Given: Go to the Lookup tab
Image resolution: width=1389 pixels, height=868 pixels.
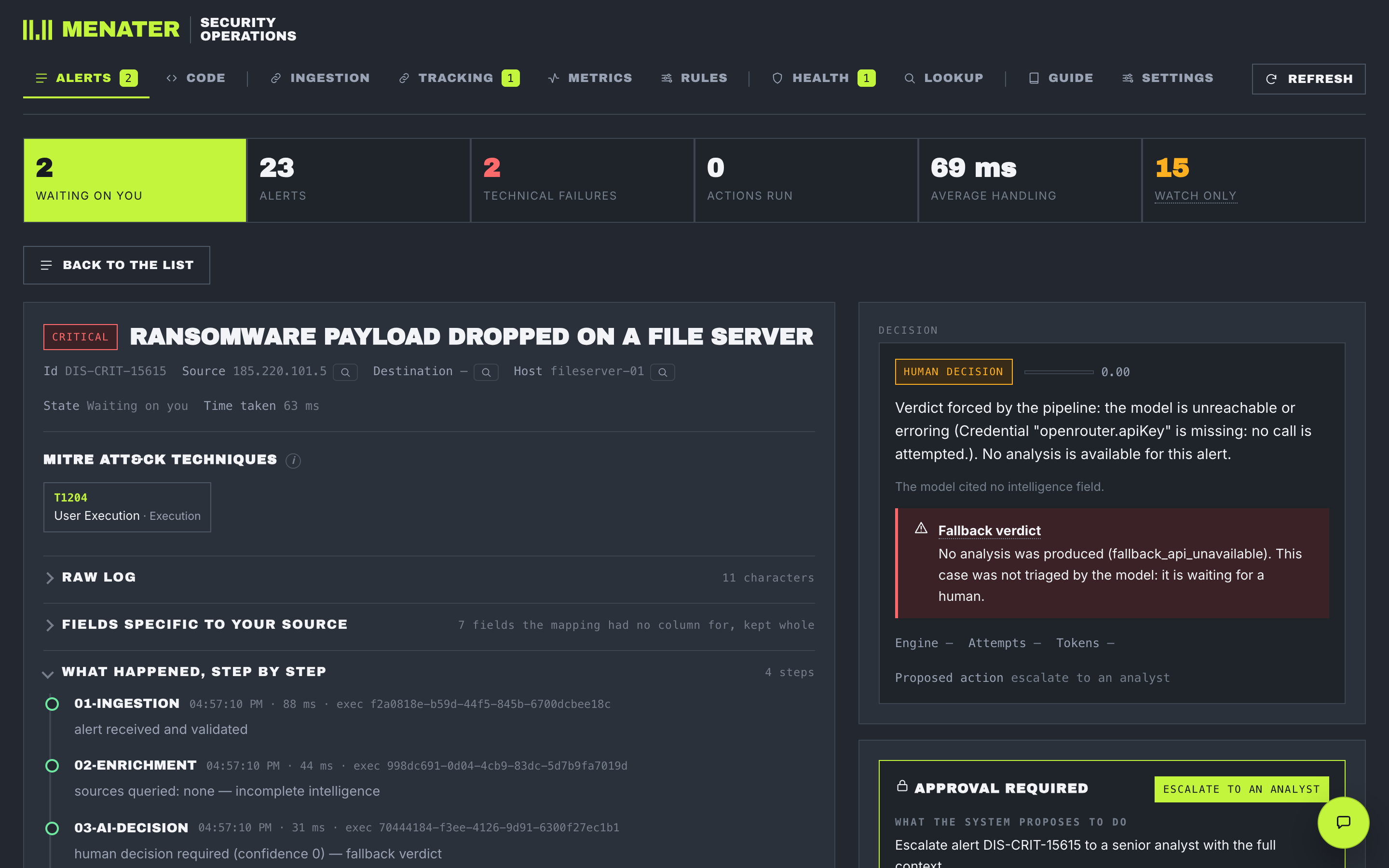Looking at the screenshot, I should 943,78.
